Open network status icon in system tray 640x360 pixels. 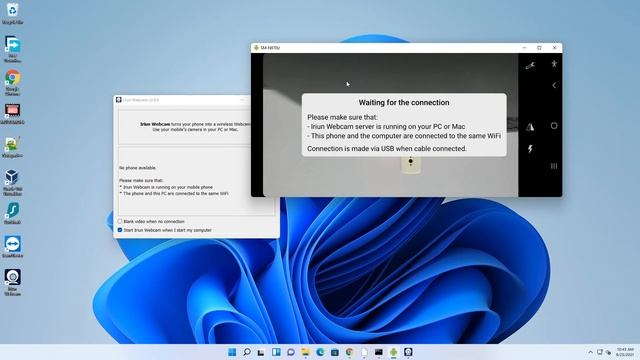click(600, 352)
